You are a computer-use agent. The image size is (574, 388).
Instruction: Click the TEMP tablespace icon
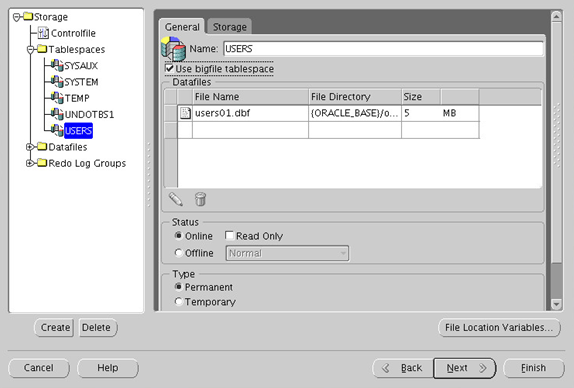(57, 98)
